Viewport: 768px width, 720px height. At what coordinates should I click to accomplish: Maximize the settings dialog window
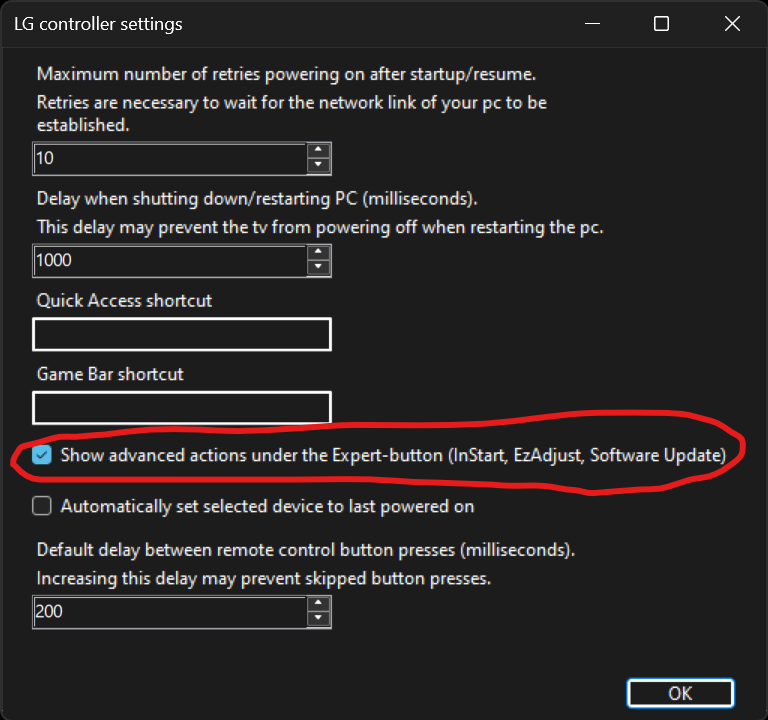pos(661,24)
